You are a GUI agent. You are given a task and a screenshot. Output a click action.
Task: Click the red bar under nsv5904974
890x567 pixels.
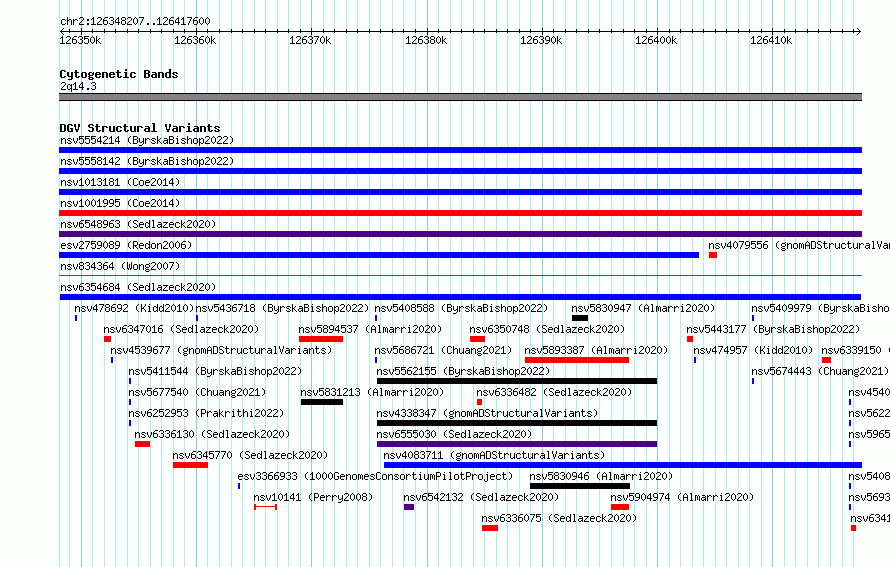(x=620, y=507)
